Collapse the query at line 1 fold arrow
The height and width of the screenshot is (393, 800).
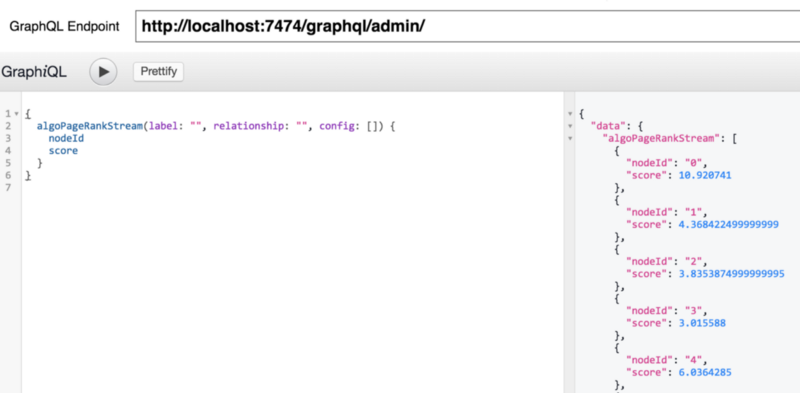click(17, 113)
